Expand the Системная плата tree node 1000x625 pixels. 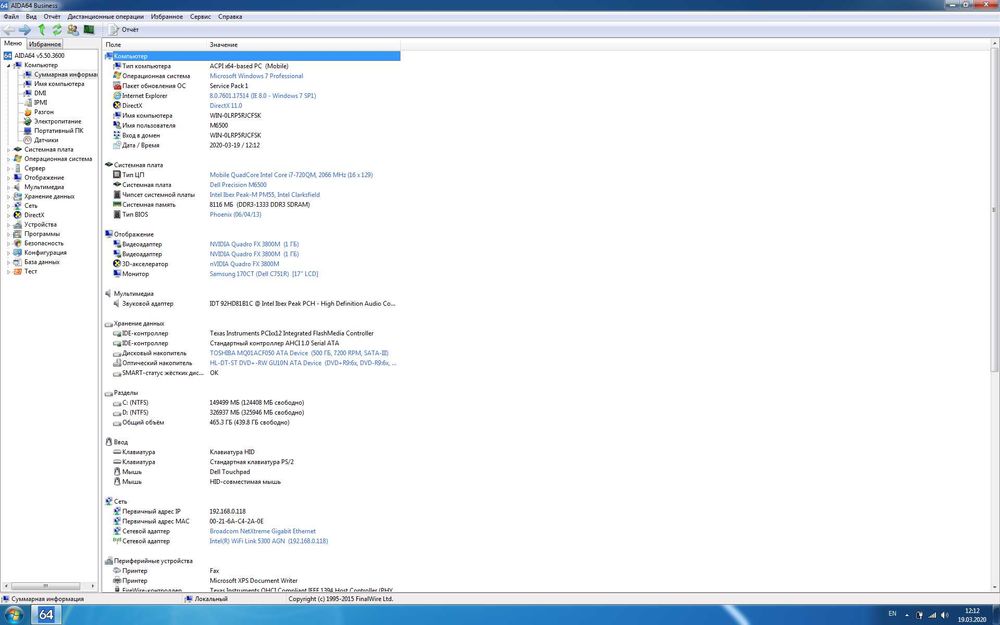(x=8, y=149)
